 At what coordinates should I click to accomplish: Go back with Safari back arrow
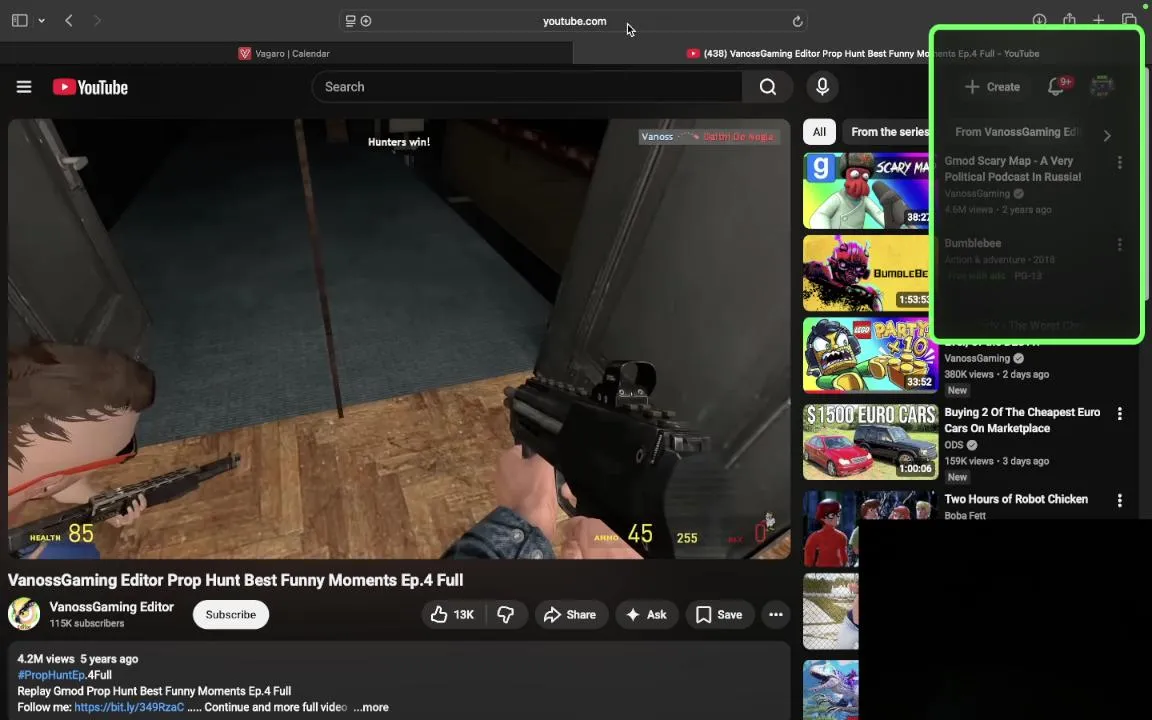pyautogui.click(x=69, y=21)
